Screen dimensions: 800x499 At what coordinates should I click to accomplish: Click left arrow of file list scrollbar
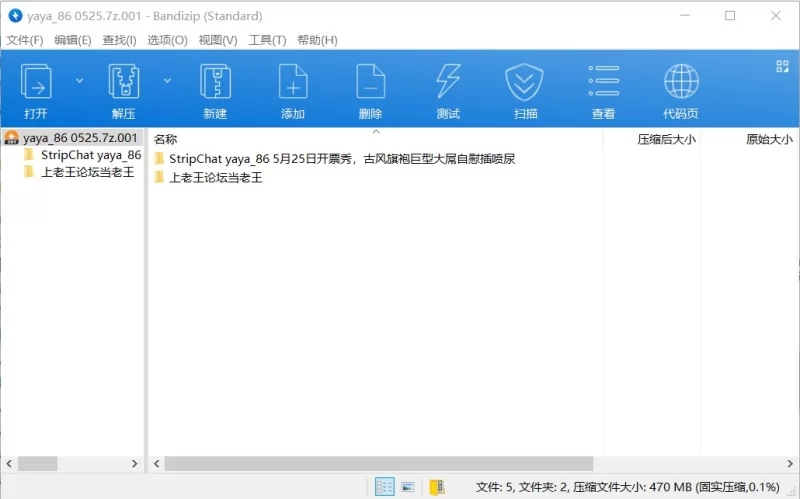point(157,464)
